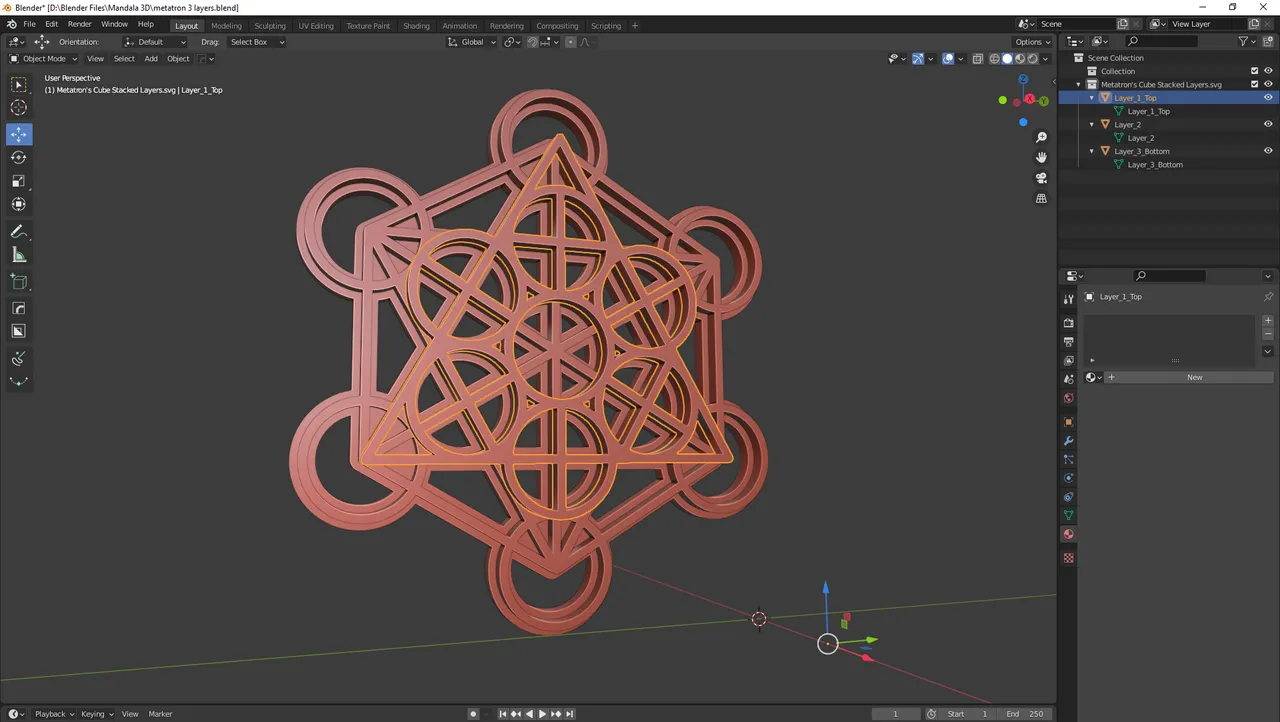Pin the Layer_1_Top properties context
Screen dimensions: 1280x722
tap(1268, 297)
